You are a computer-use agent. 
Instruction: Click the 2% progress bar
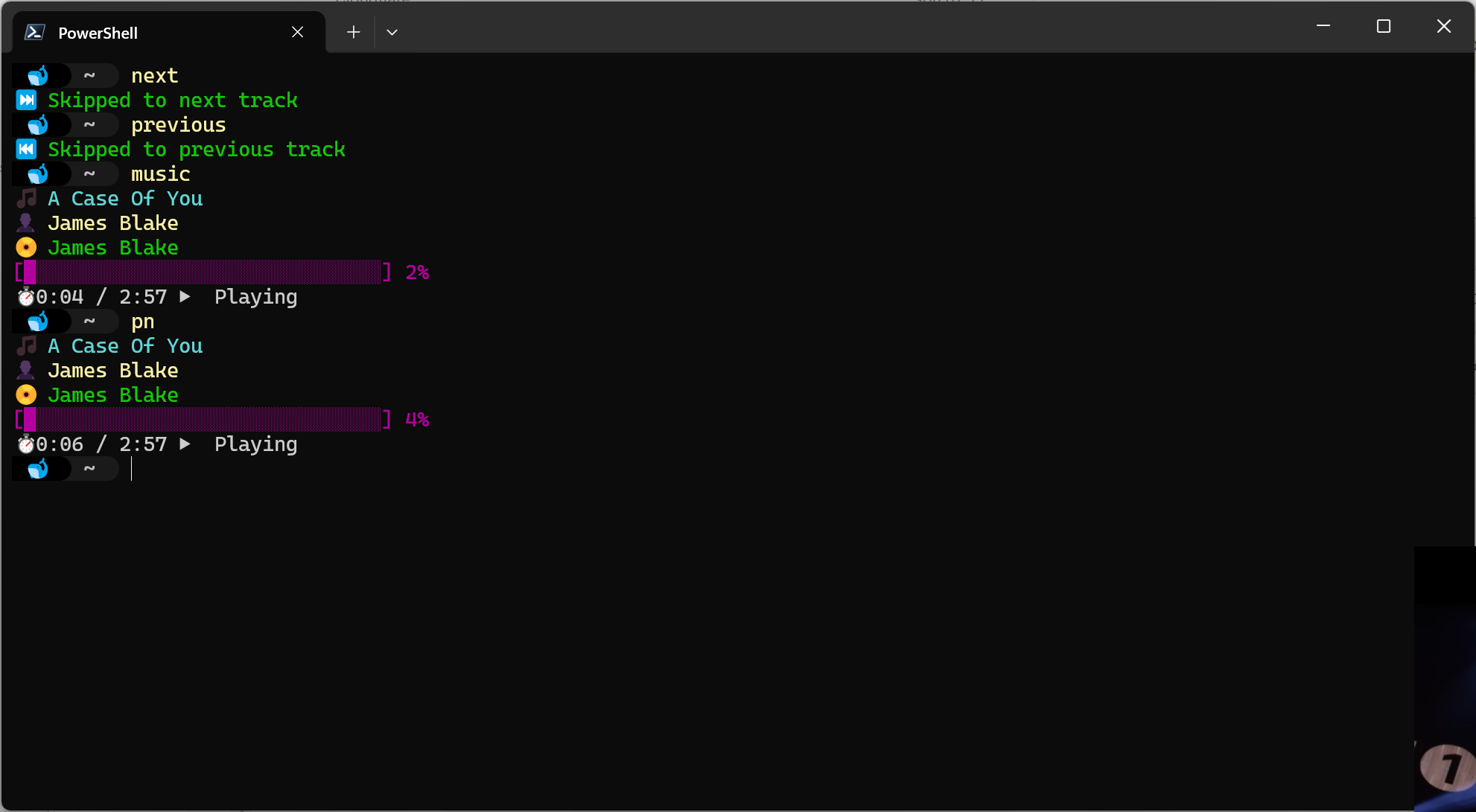pyautogui.click(x=203, y=272)
